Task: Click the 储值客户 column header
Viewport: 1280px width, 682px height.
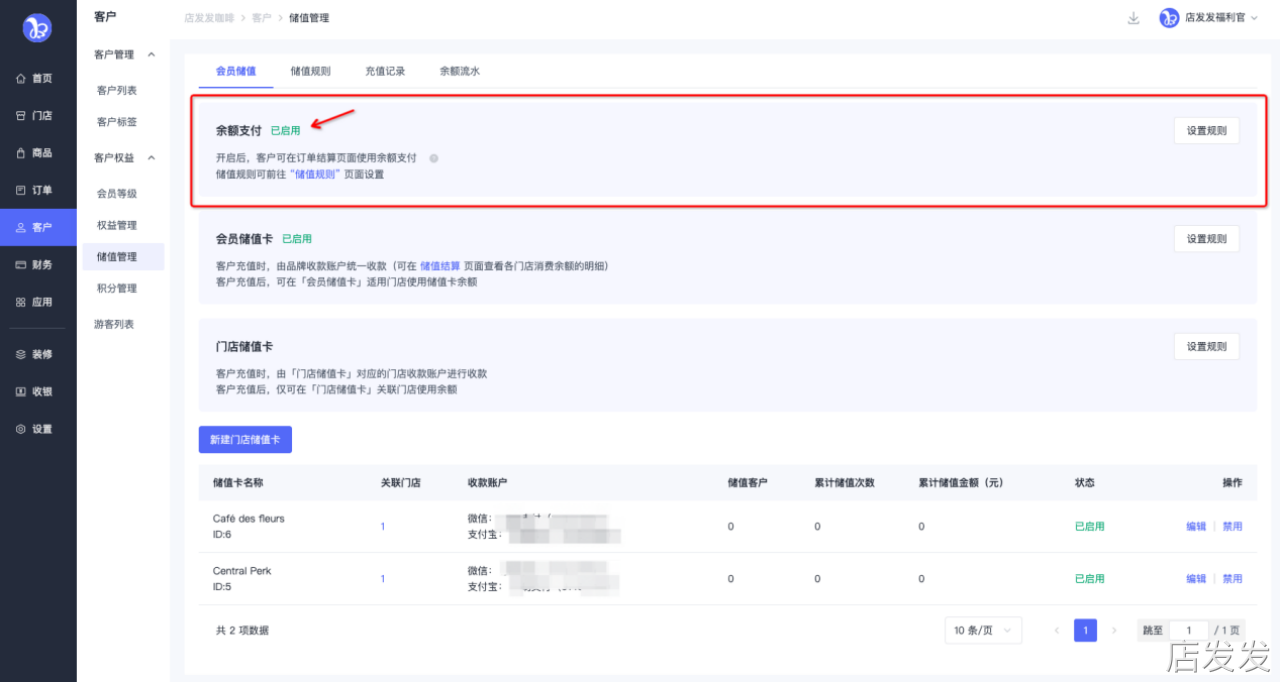Action: tap(748, 483)
